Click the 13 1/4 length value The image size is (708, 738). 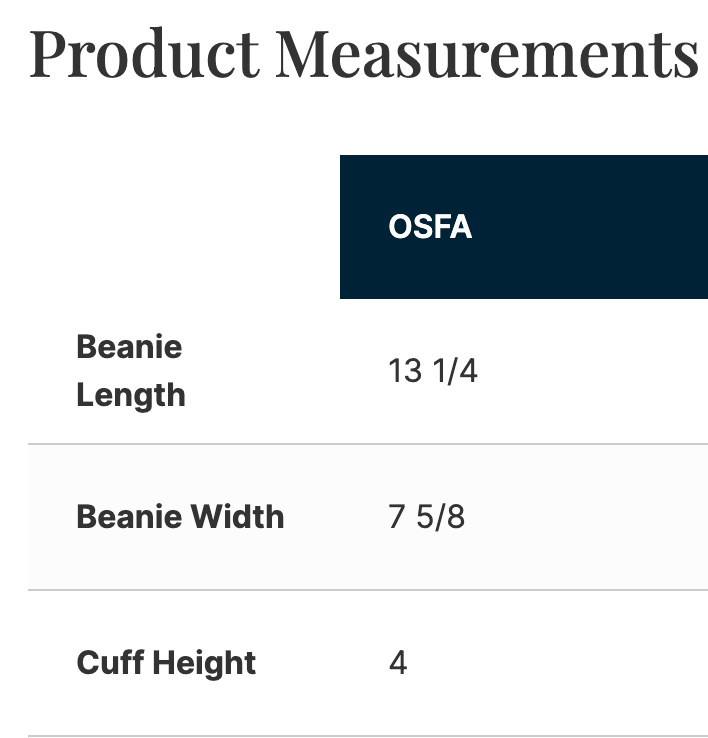[433, 371]
